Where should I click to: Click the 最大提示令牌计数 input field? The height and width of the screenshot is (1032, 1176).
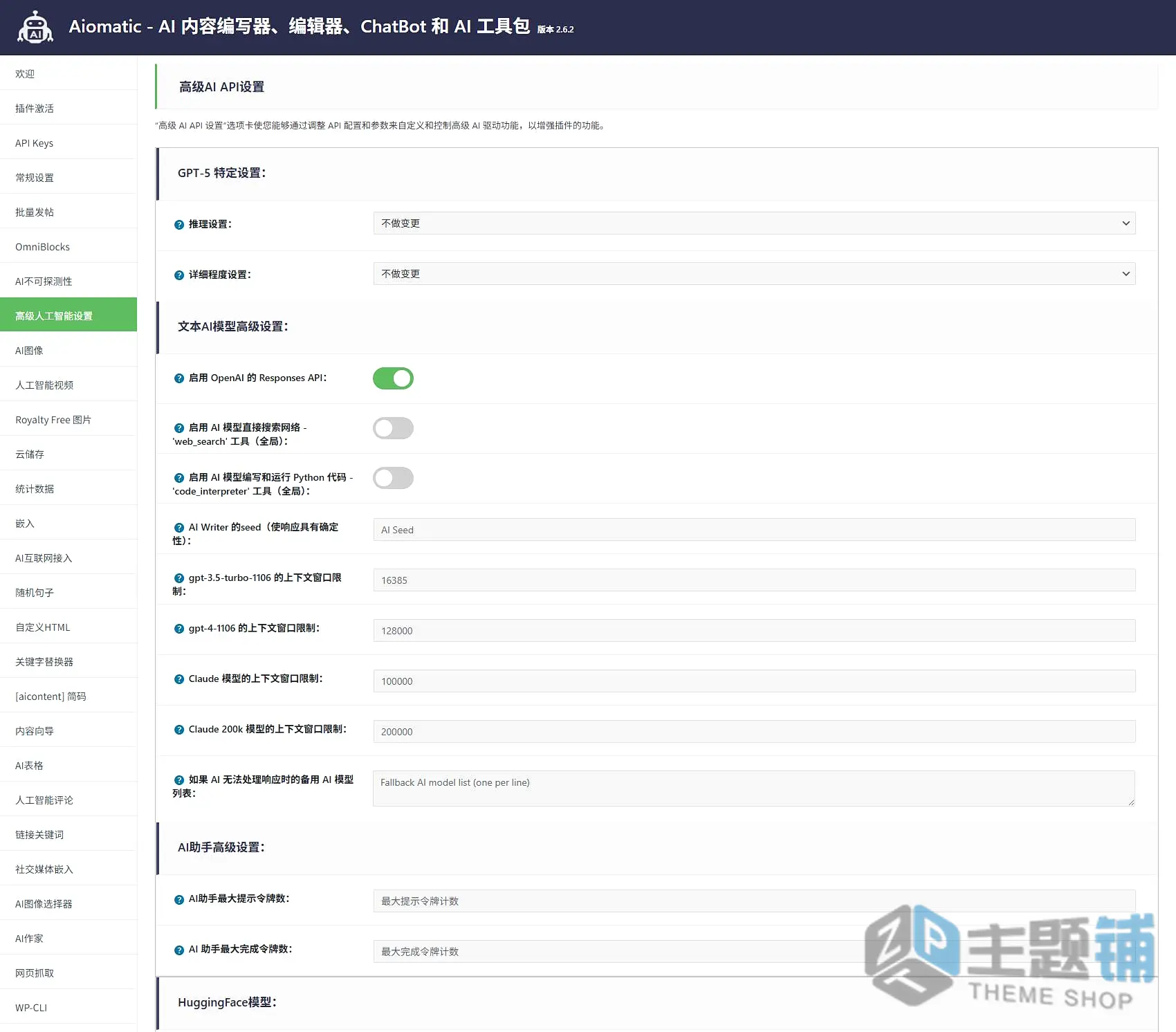[x=754, y=901]
